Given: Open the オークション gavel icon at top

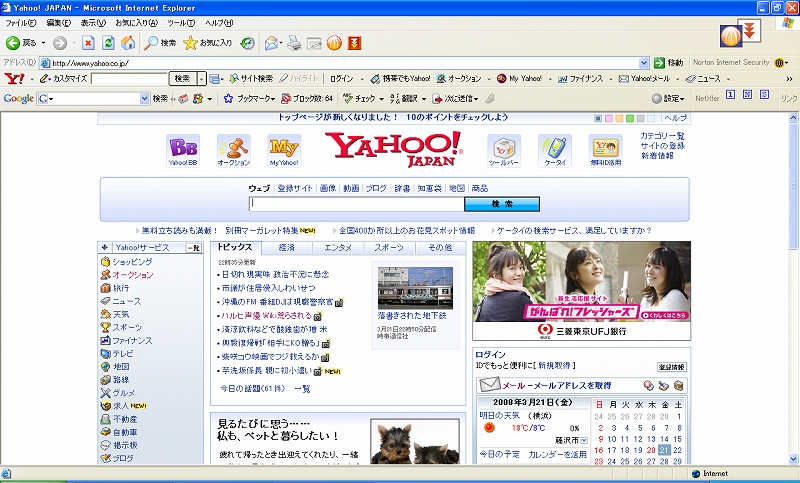Looking at the screenshot, I should (234, 150).
